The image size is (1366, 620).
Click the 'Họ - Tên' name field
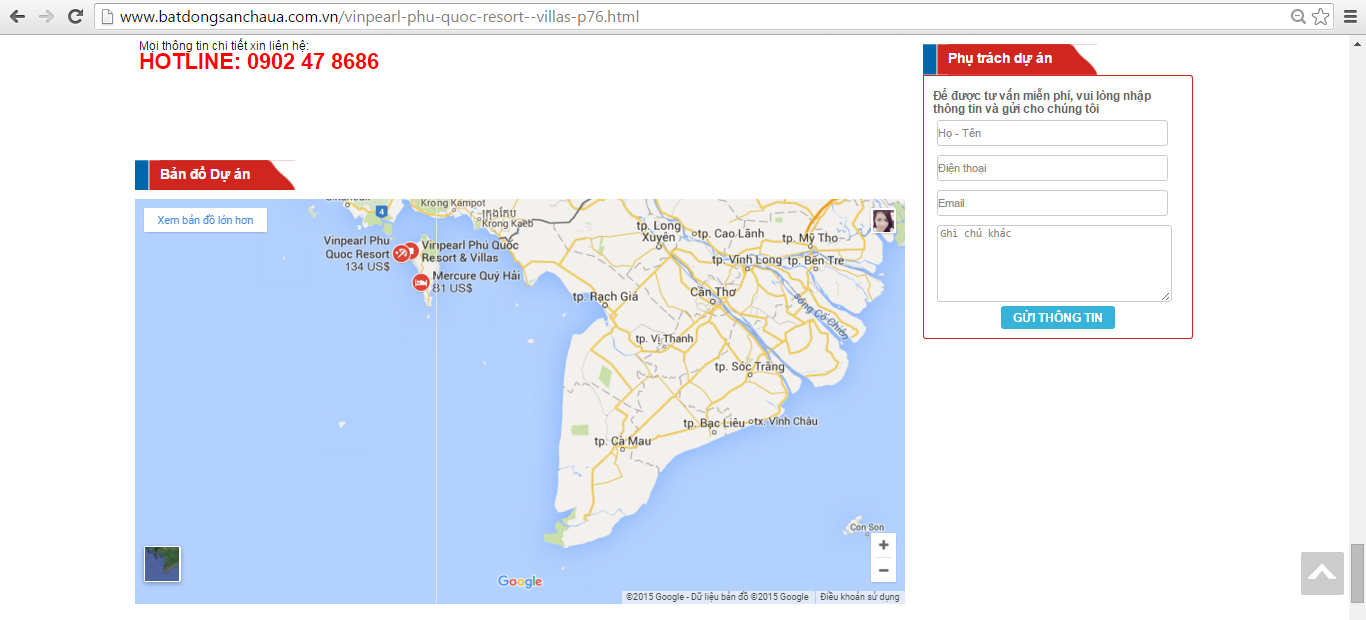tap(1052, 133)
